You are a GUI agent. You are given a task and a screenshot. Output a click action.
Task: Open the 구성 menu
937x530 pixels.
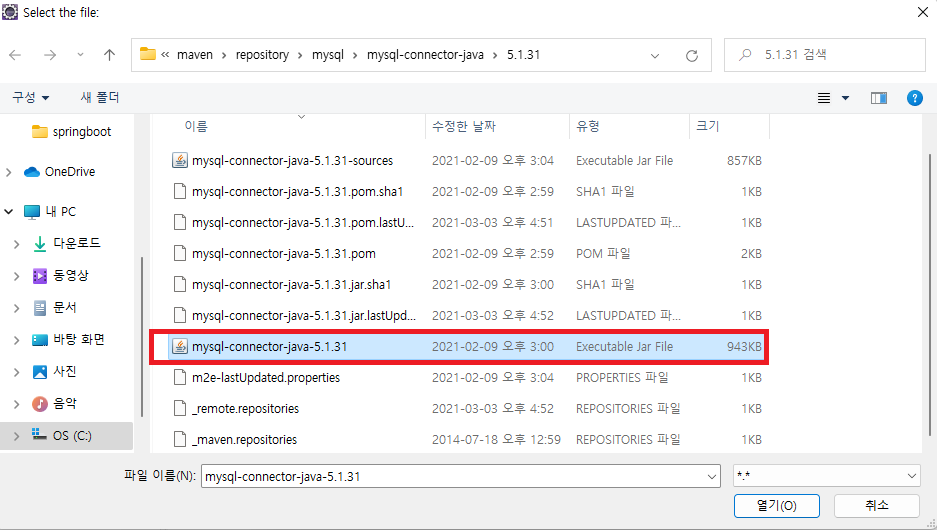(31, 97)
